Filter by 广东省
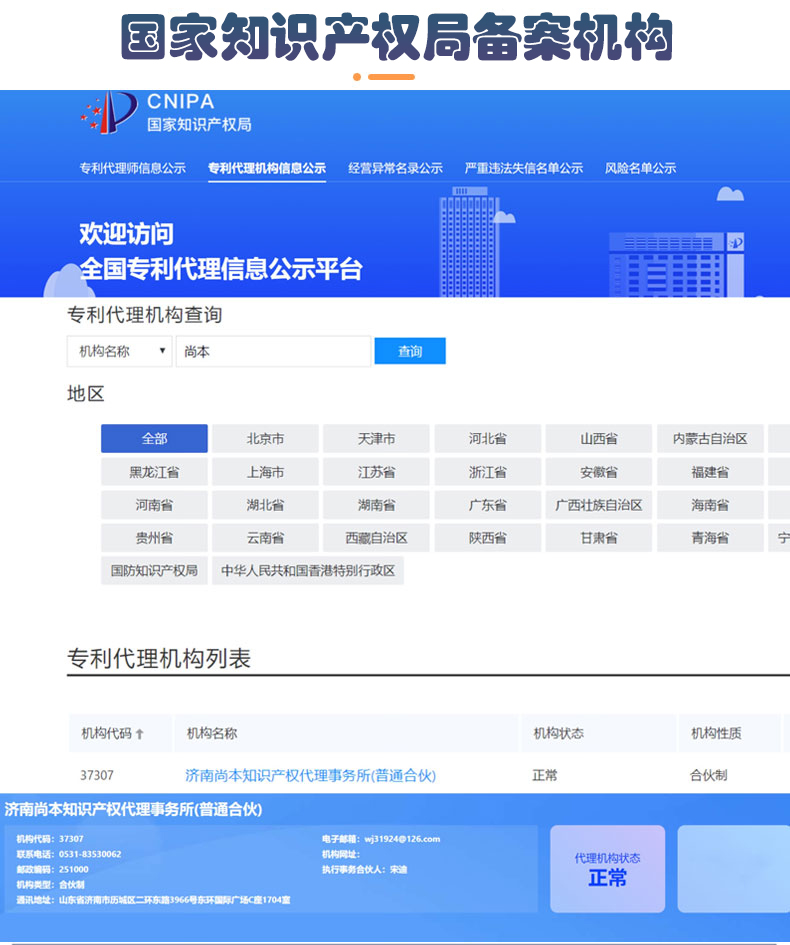 [487, 505]
